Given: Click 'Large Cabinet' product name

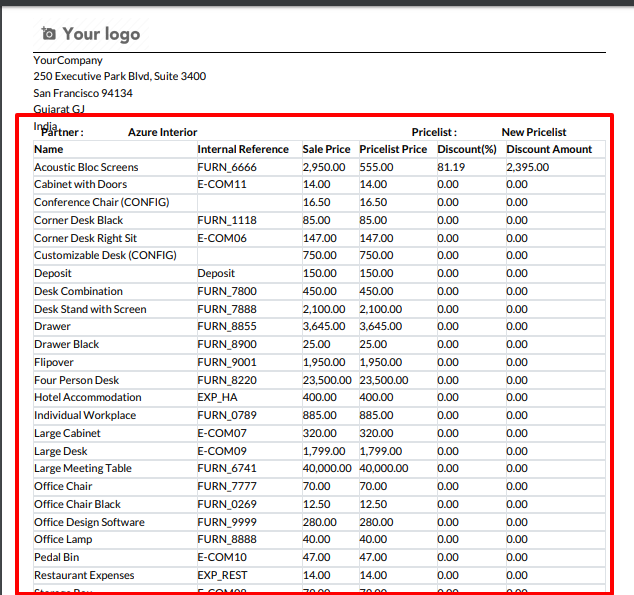Looking at the screenshot, I should pyautogui.click(x=67, y=433).
